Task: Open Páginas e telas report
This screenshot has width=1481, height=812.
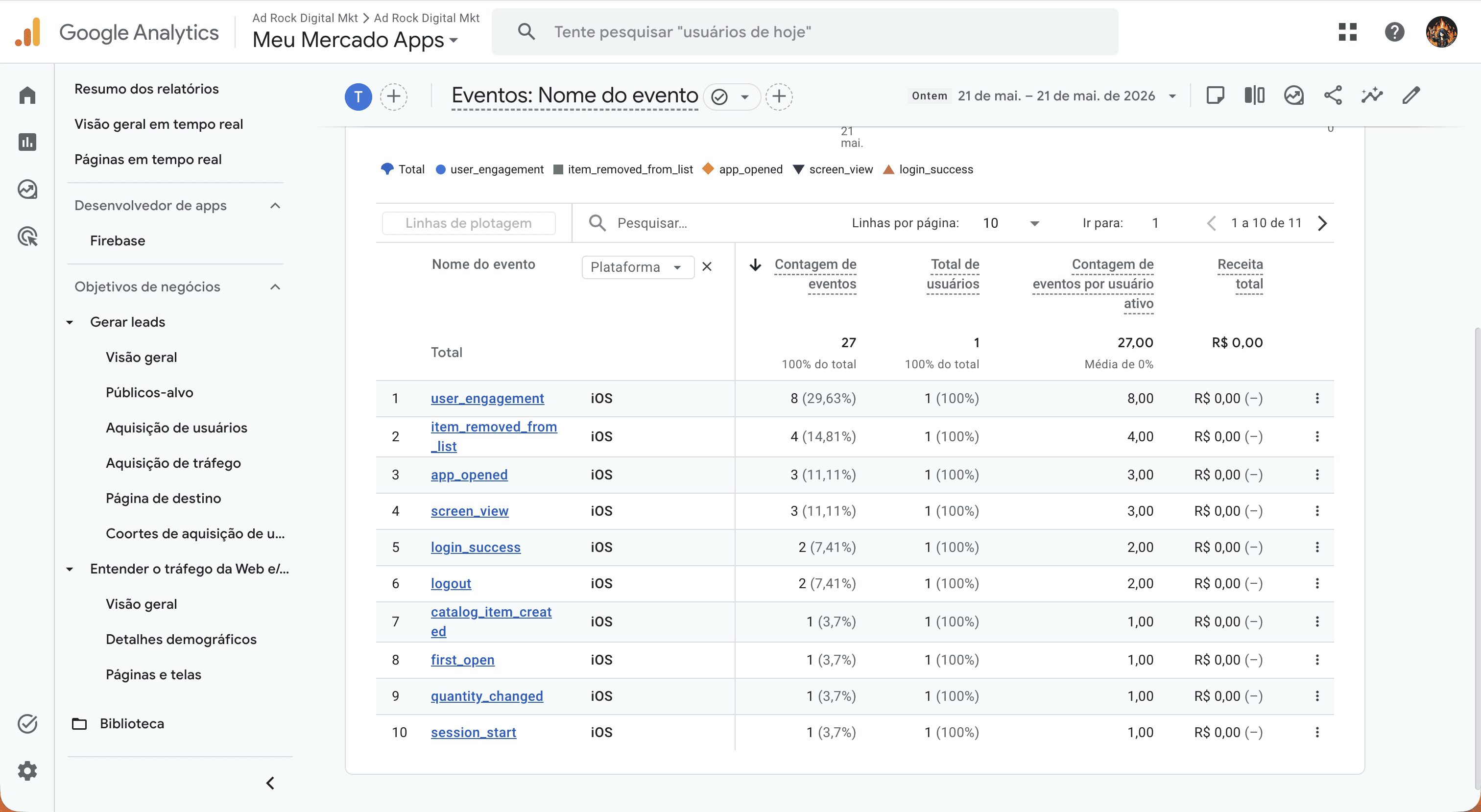Action: (153, 674)
